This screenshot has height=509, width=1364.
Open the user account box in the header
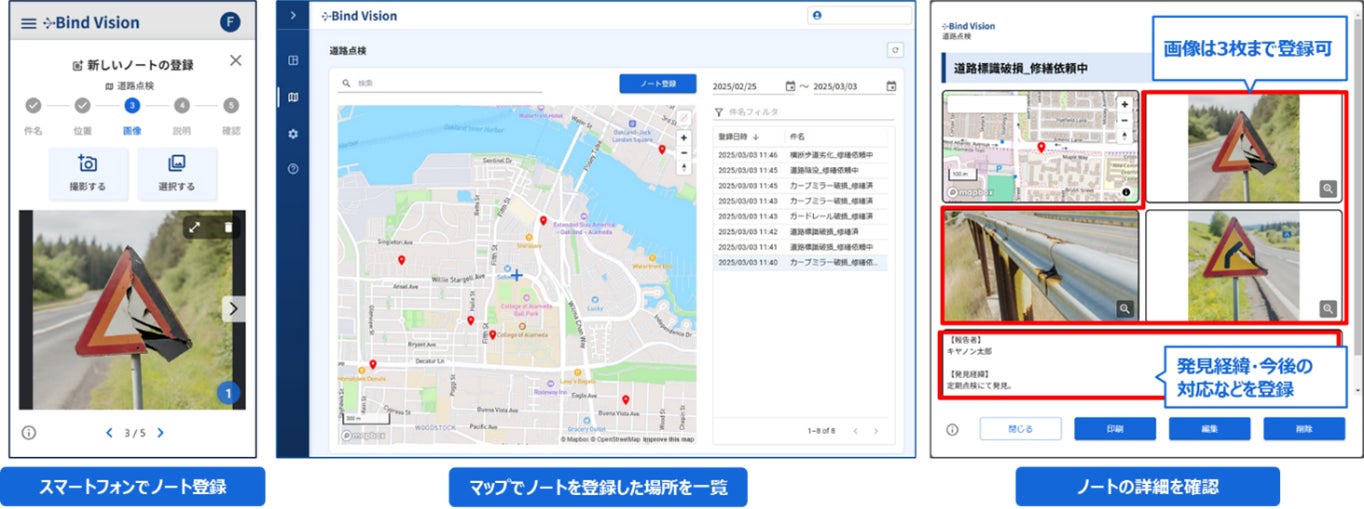coord(859,16)
